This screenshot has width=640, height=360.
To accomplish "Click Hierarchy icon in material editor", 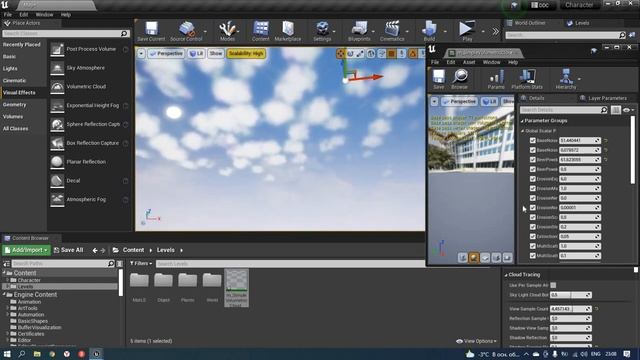I will tap(566, 79).
